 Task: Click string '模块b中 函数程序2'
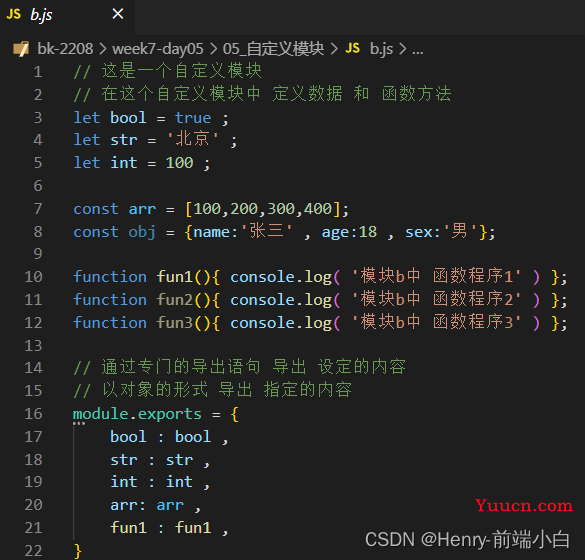436,299
